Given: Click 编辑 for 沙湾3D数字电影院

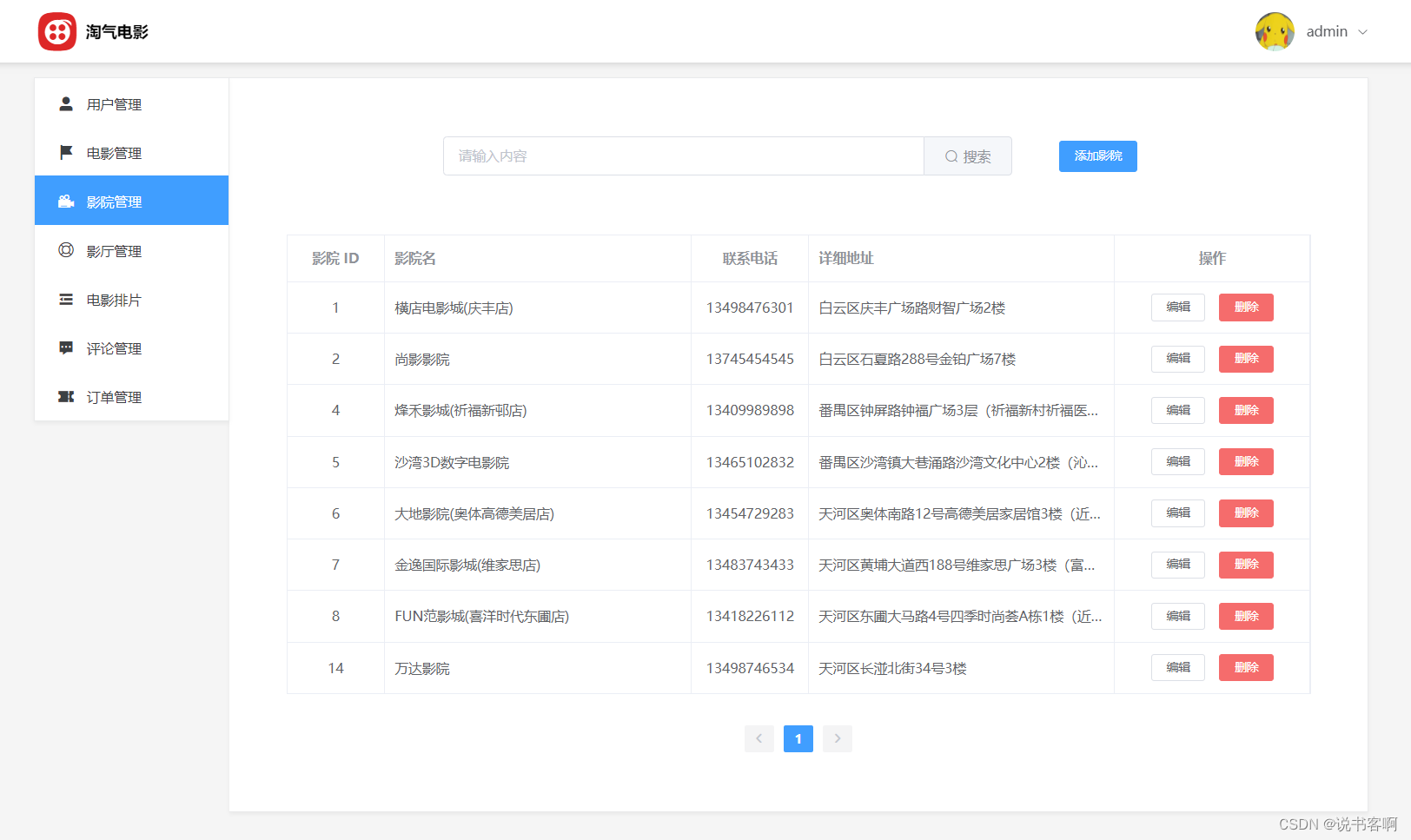Looking at the screenshot, I should coord(1178,461).
